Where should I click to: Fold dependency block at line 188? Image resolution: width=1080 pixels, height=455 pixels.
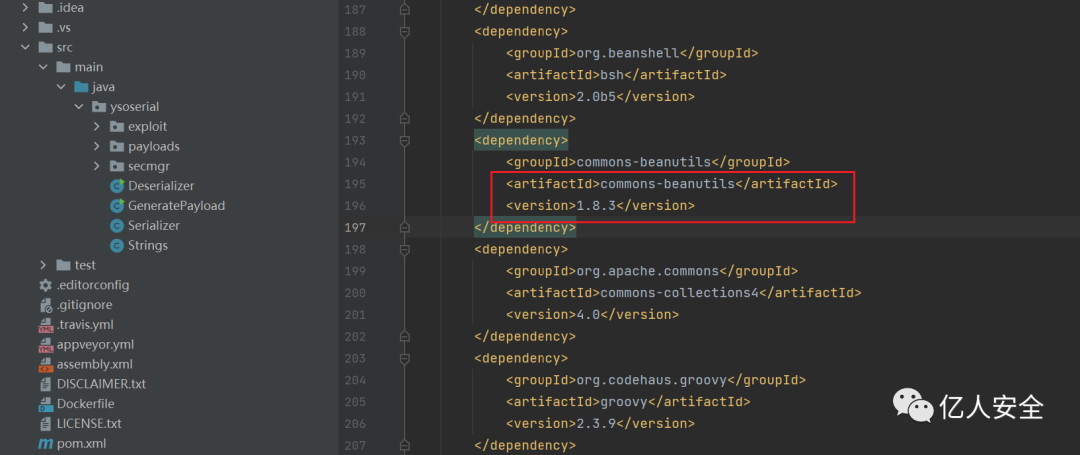coord(404,31)
